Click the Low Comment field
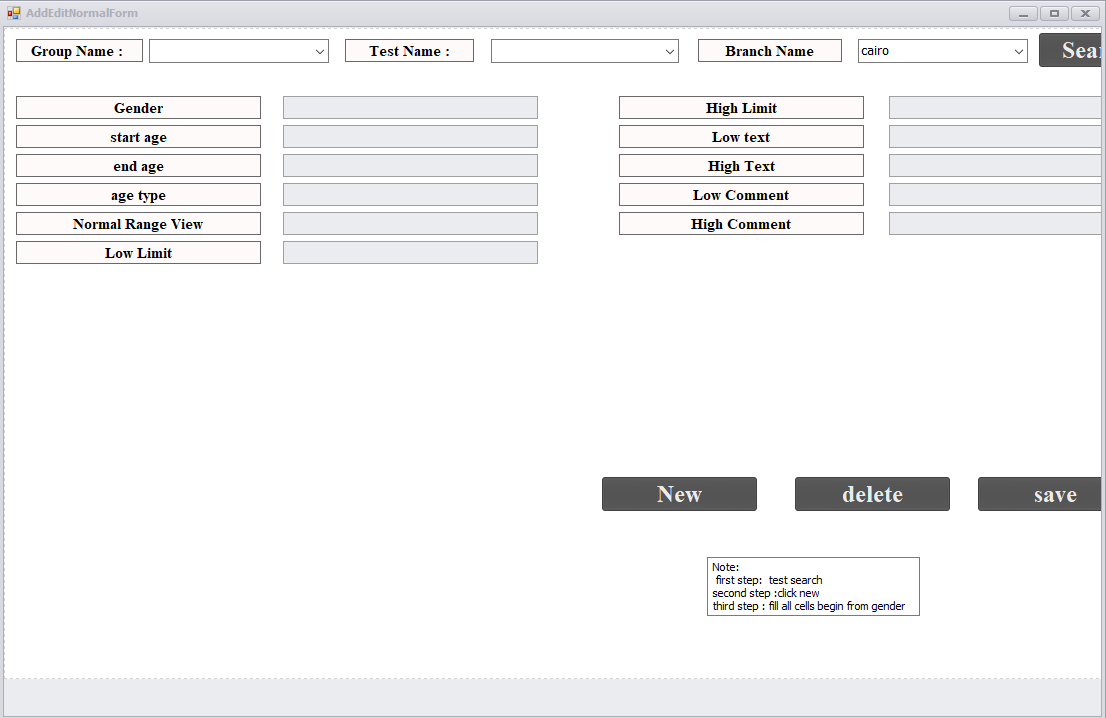1106x718 pixels. coord(995,195)
